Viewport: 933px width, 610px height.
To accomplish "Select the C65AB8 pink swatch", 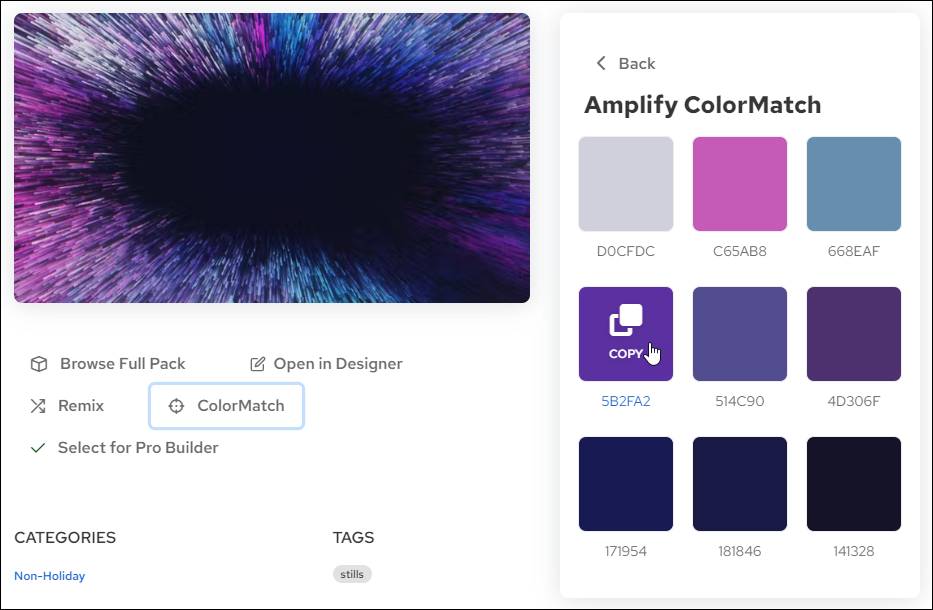I will click(x=740, y=184).
